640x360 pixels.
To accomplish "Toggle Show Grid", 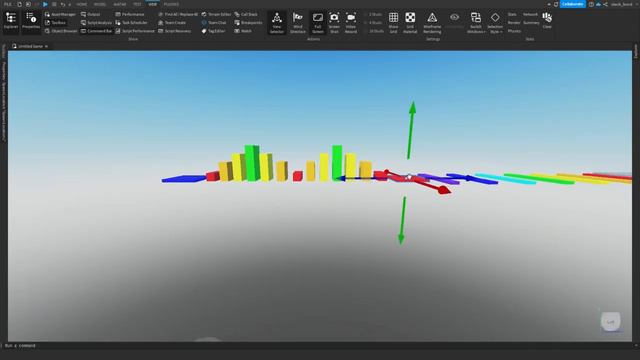I will pyautogui.click(x=393, y=23).
